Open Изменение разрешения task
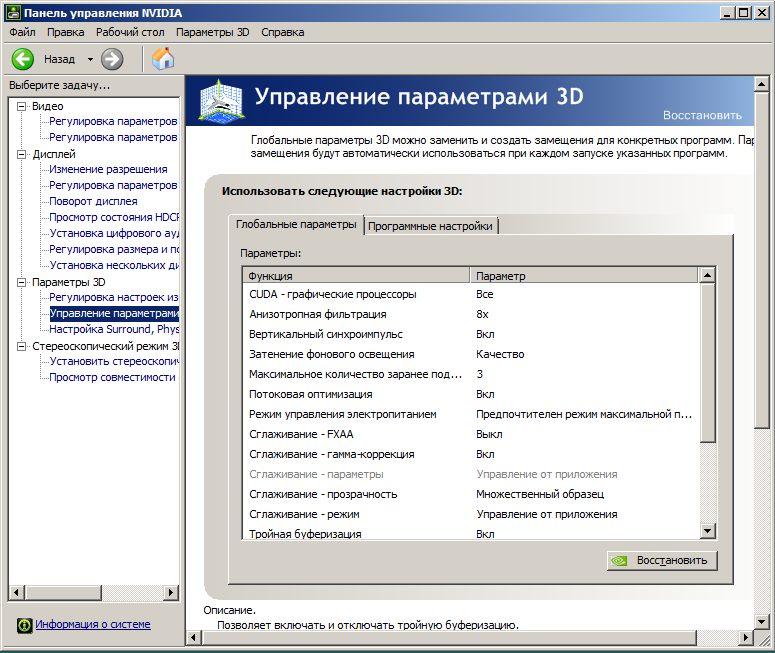Image resolution: width=775 pixels, height=653 pixels. tap(108, 169)
